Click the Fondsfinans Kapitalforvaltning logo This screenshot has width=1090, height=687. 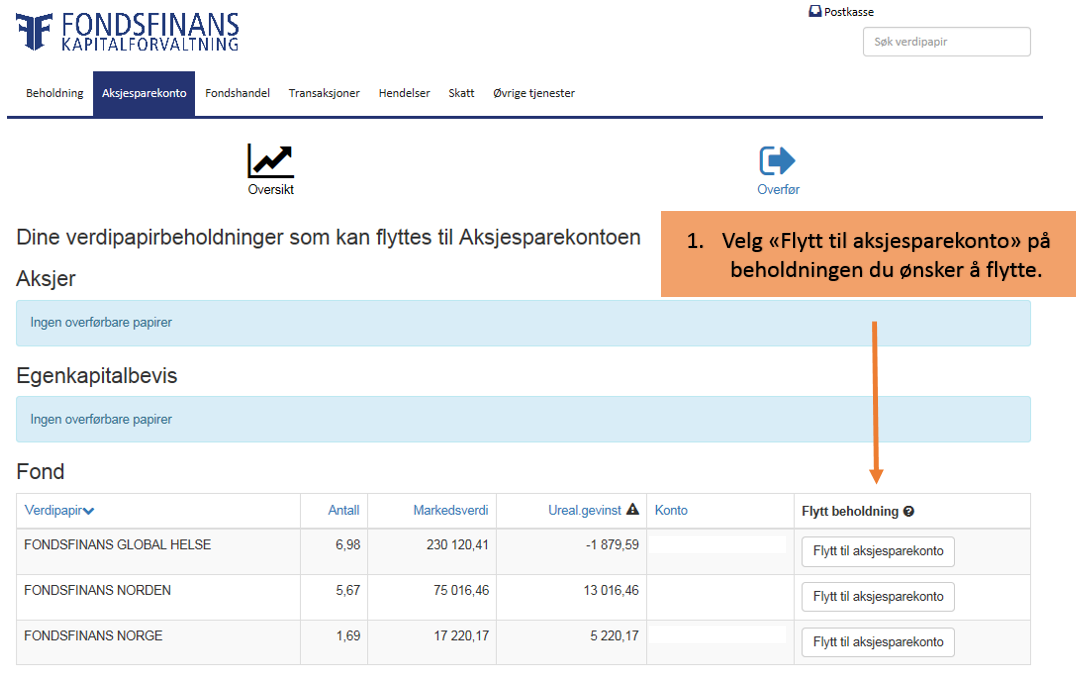coord(128,32)
